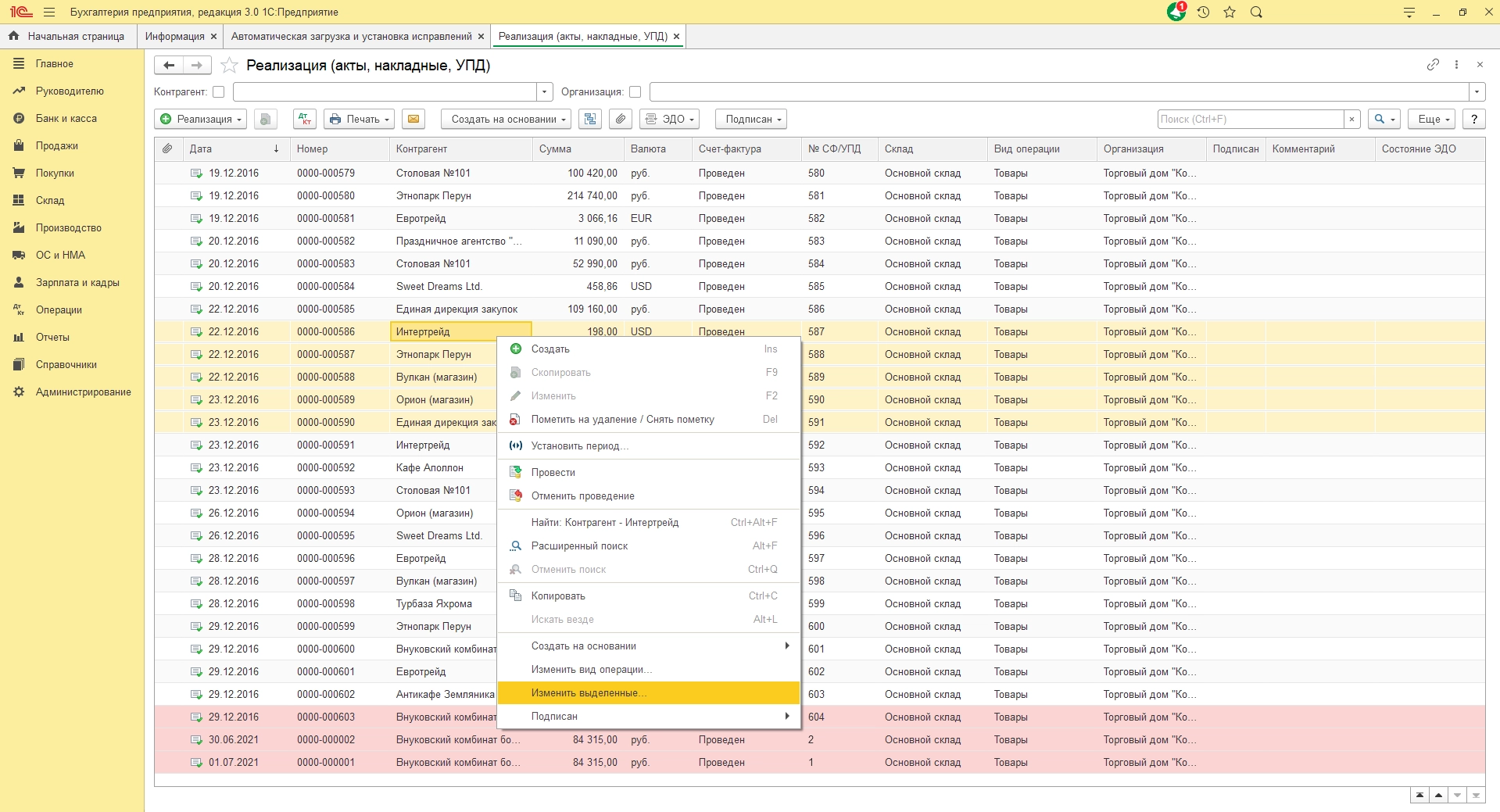Switch to Информация tab
Screen dimensions: 1500x812
174,37
